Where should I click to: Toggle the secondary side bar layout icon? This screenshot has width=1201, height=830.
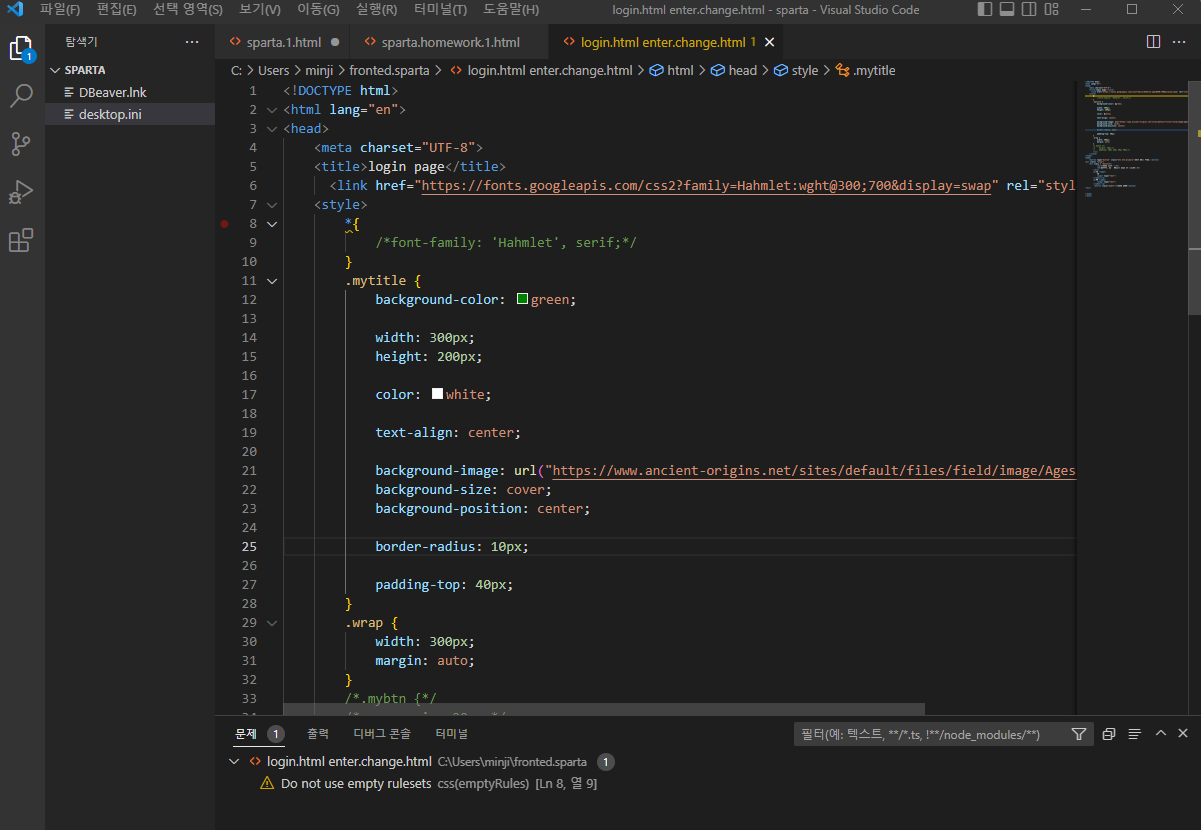pyautogui.click(x=1028, y=10)
